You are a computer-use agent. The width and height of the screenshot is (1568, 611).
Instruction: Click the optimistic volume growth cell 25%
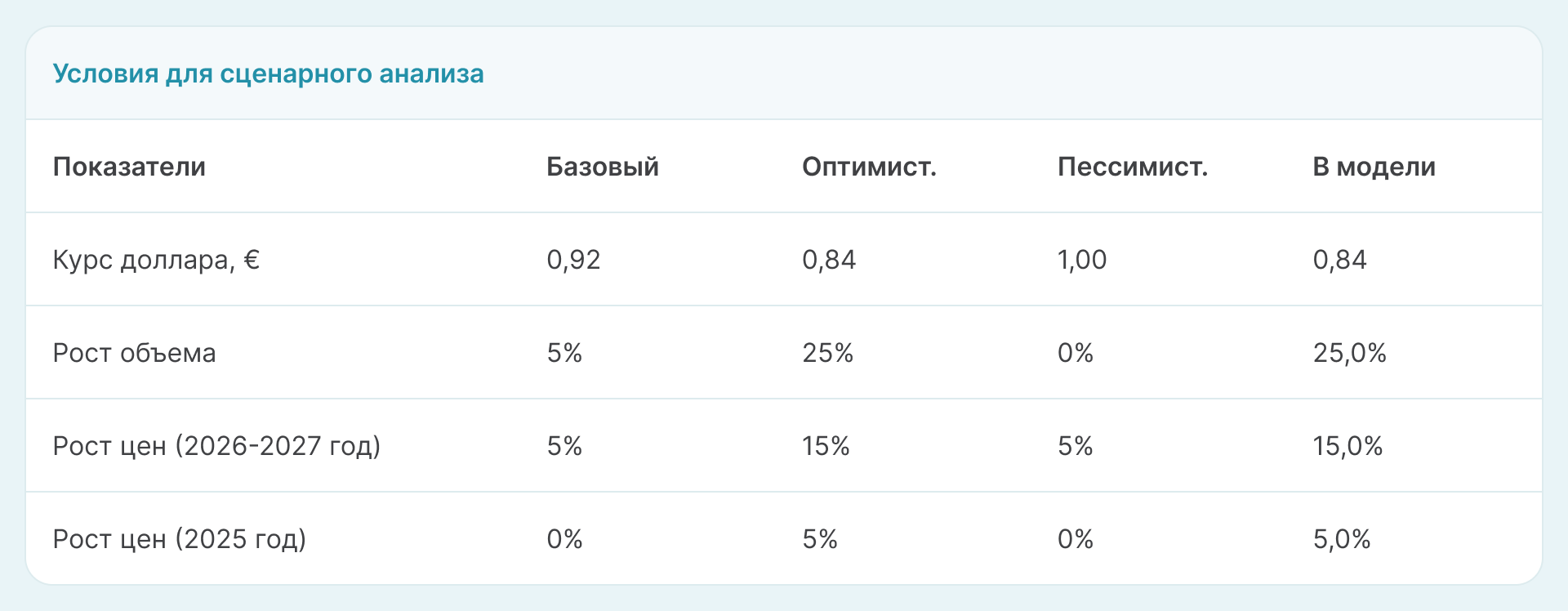click(827, 353)
